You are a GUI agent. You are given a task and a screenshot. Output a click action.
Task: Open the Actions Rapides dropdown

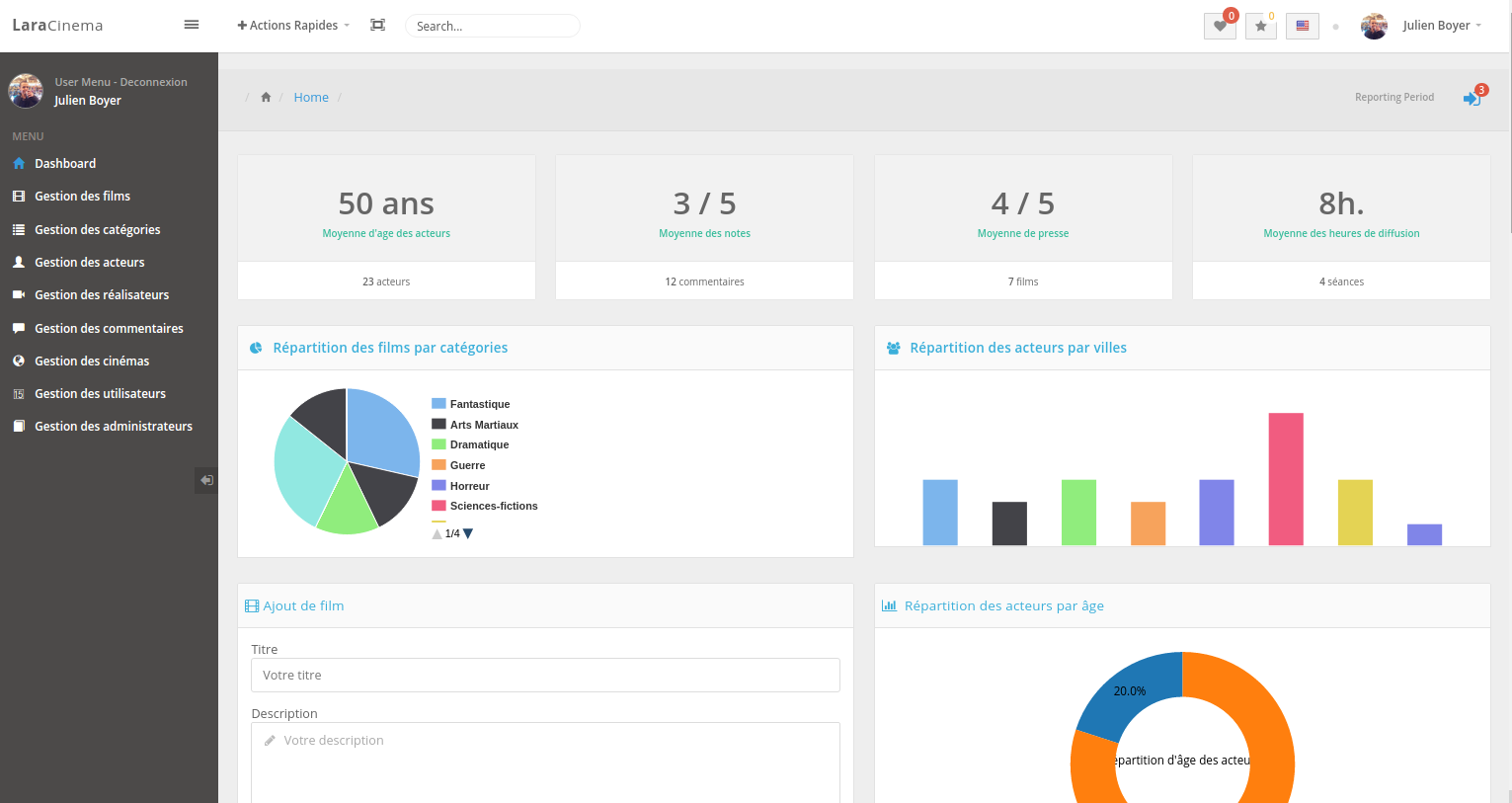(293, 26)
